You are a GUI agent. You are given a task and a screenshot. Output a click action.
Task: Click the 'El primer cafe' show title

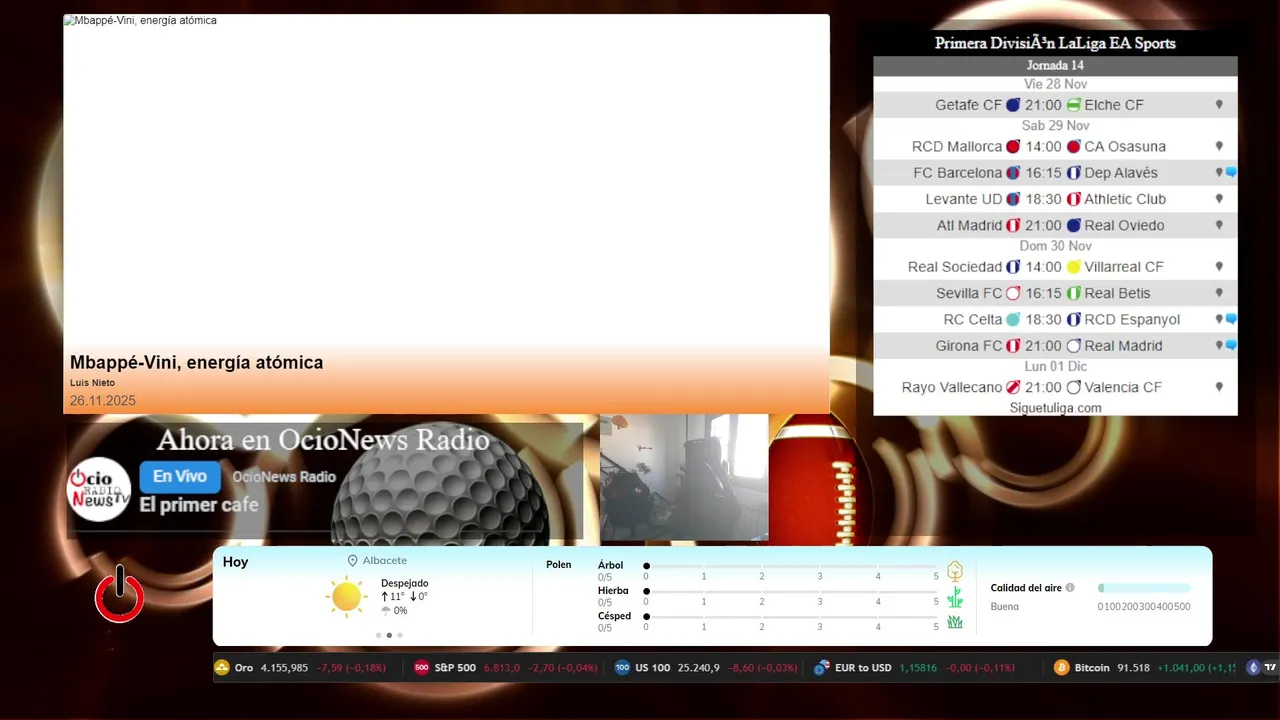[199, 505]
